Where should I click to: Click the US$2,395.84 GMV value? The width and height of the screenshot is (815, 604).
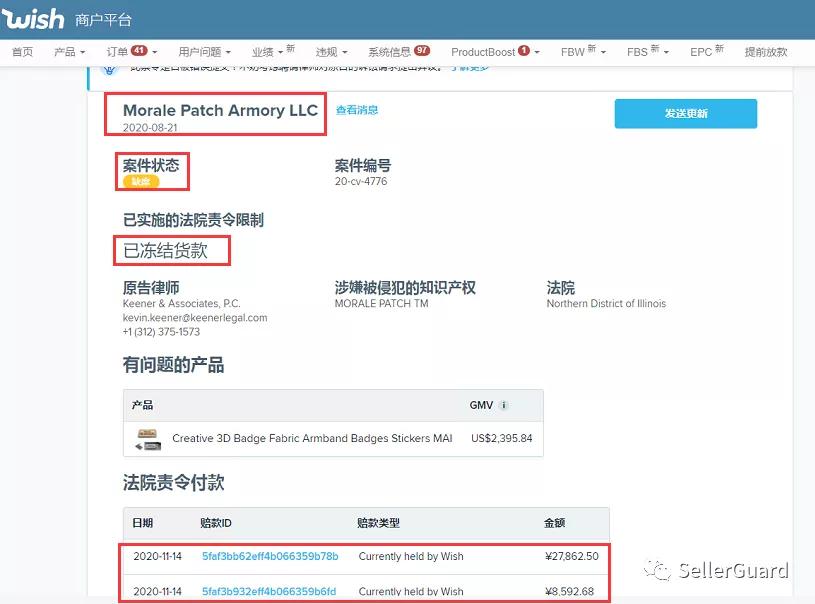[x=502, y=438]
